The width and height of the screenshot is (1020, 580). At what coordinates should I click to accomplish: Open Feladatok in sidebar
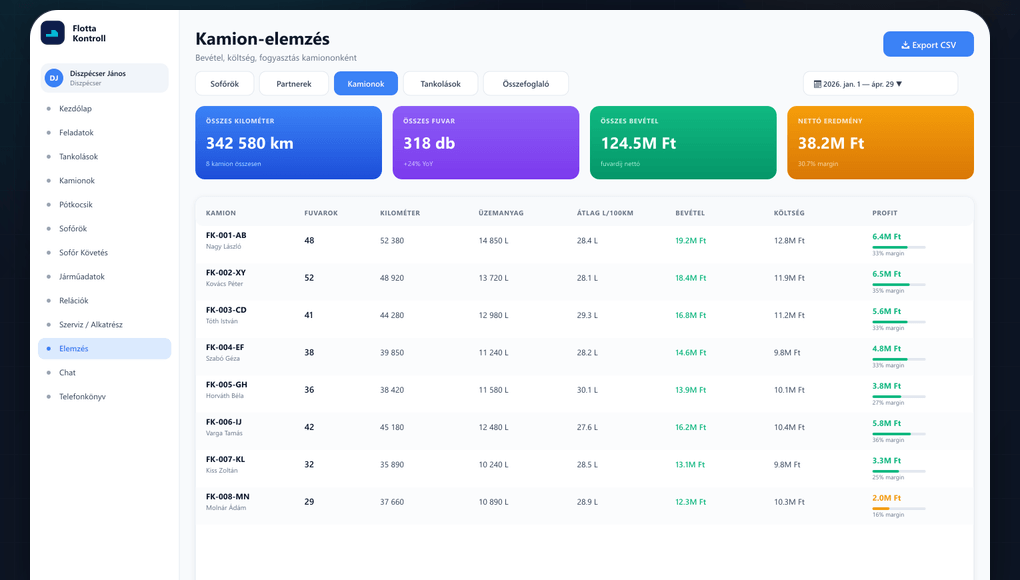(x=105, y=133)
